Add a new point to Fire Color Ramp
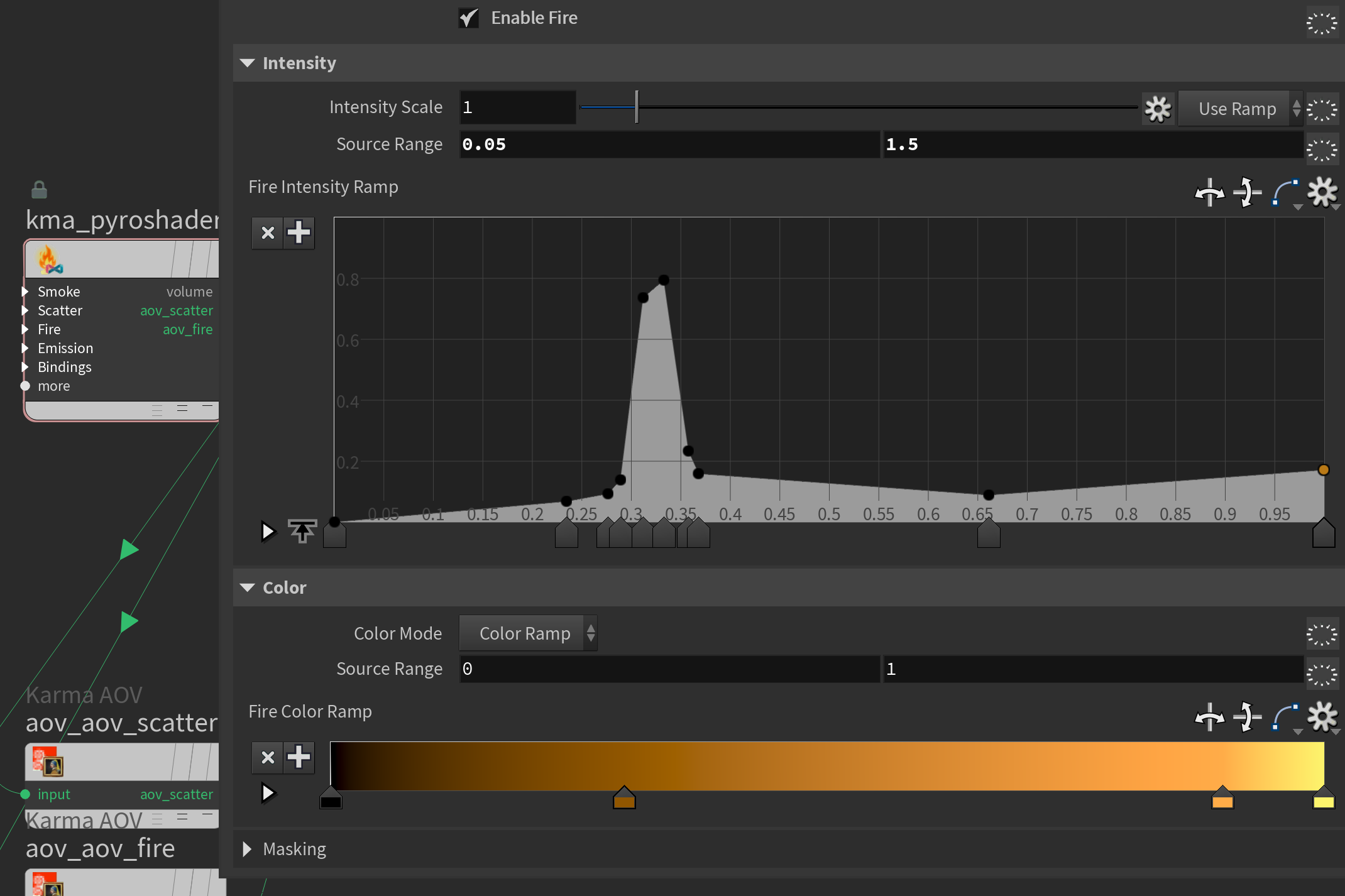 pyautogui.click(x=299, y=757)
